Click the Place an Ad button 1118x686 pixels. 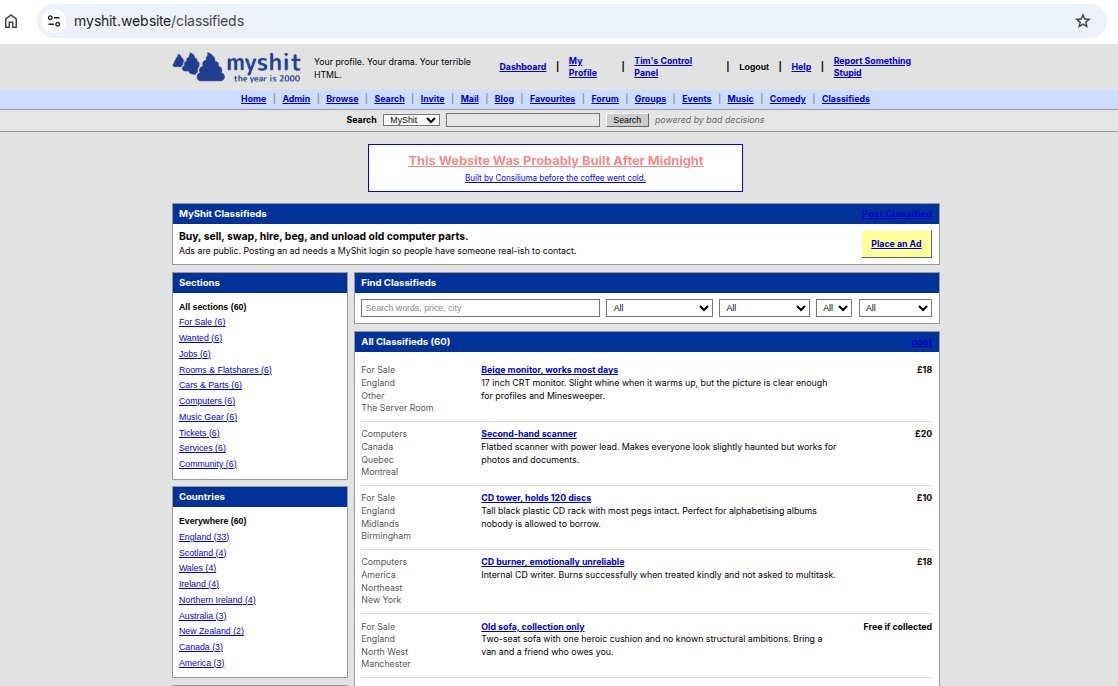coord(896,244)
